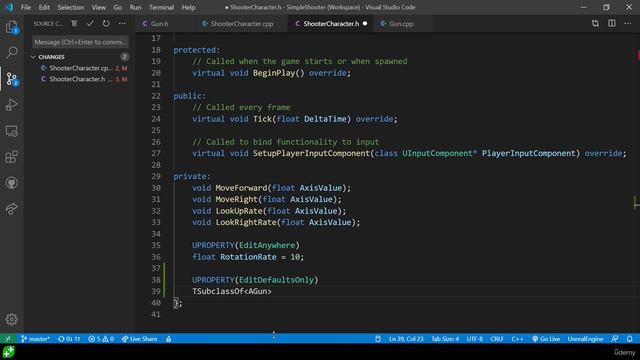Screen dimensions: 640x360
Task: Collapse the CHANGES section
Action: pyautogui.click(x=79, y=57)
